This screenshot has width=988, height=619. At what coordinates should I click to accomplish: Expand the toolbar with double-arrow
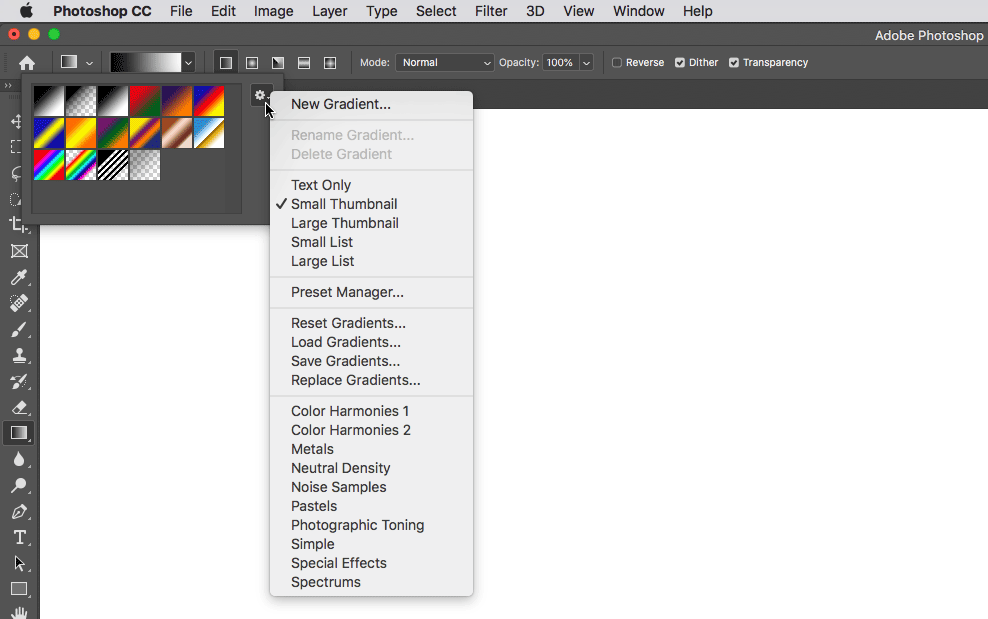[x=8, y=85]
